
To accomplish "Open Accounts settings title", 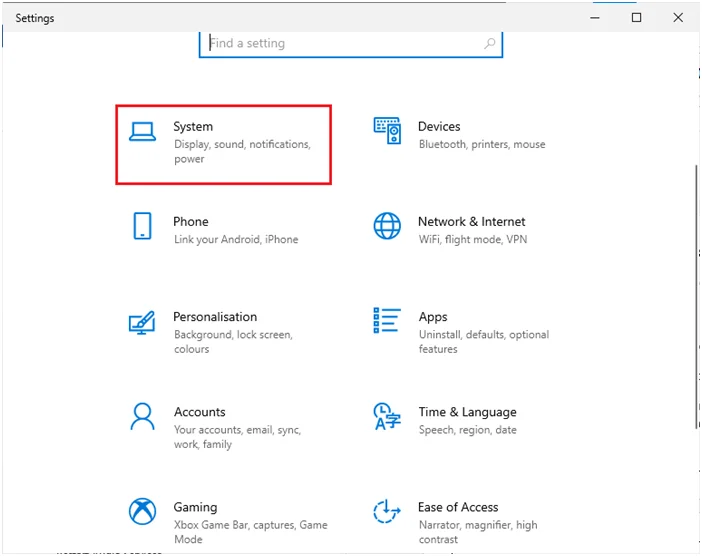I will click(200, 412).
